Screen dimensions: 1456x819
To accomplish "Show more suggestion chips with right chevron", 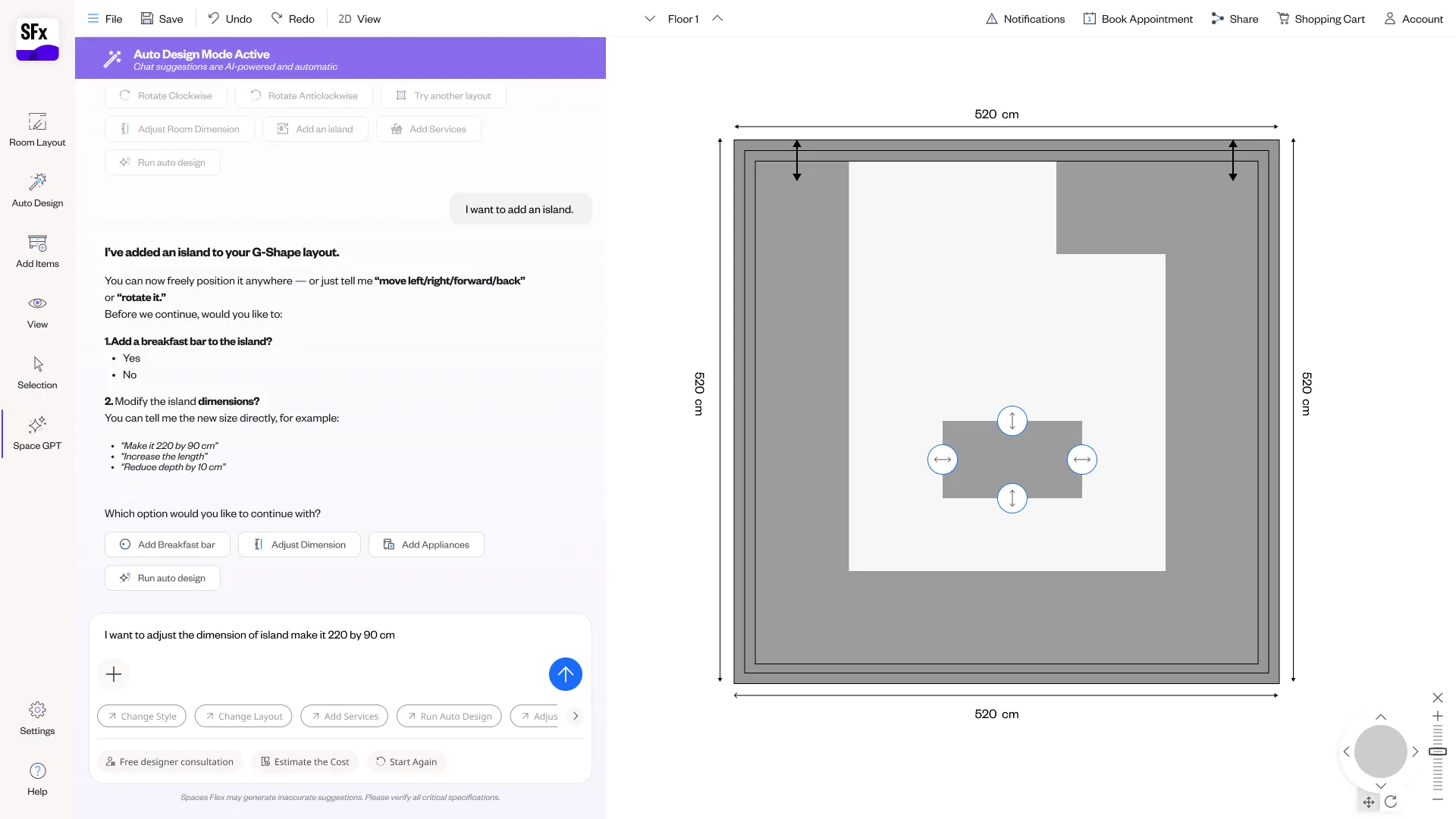I will [x=576, y=716].
